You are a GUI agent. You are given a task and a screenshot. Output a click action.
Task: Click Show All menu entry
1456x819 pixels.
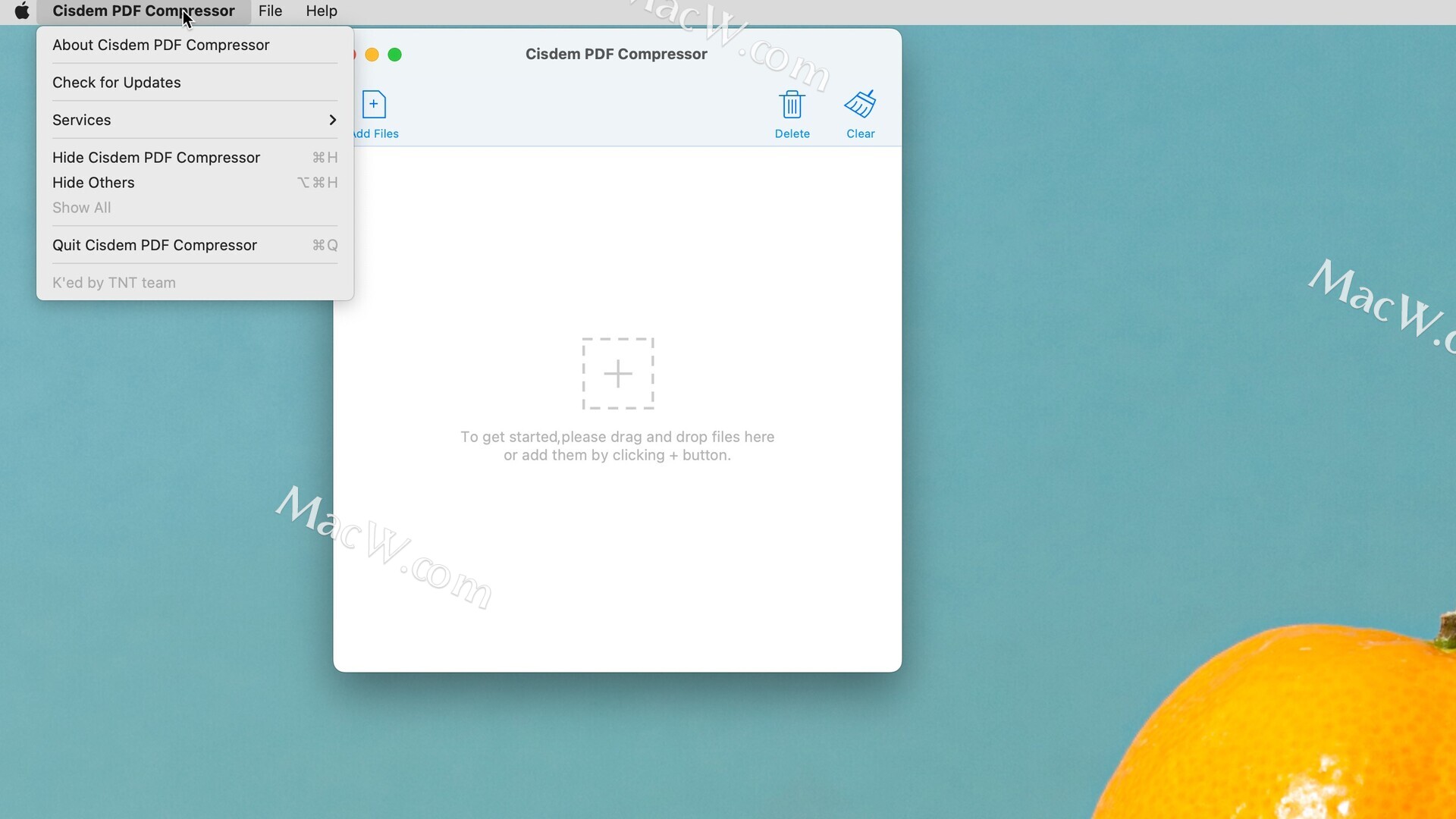pos(195,208)
